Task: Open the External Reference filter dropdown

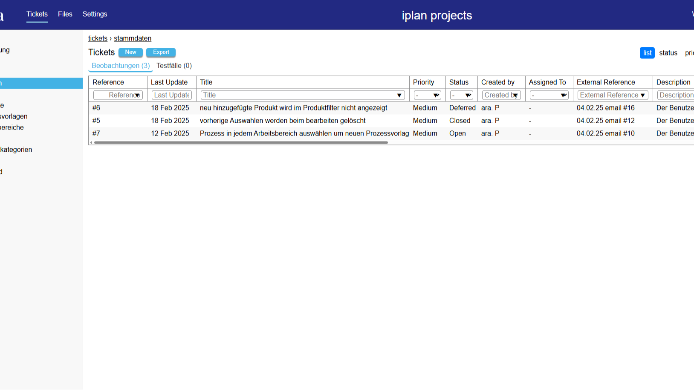Action: (613, 95)
